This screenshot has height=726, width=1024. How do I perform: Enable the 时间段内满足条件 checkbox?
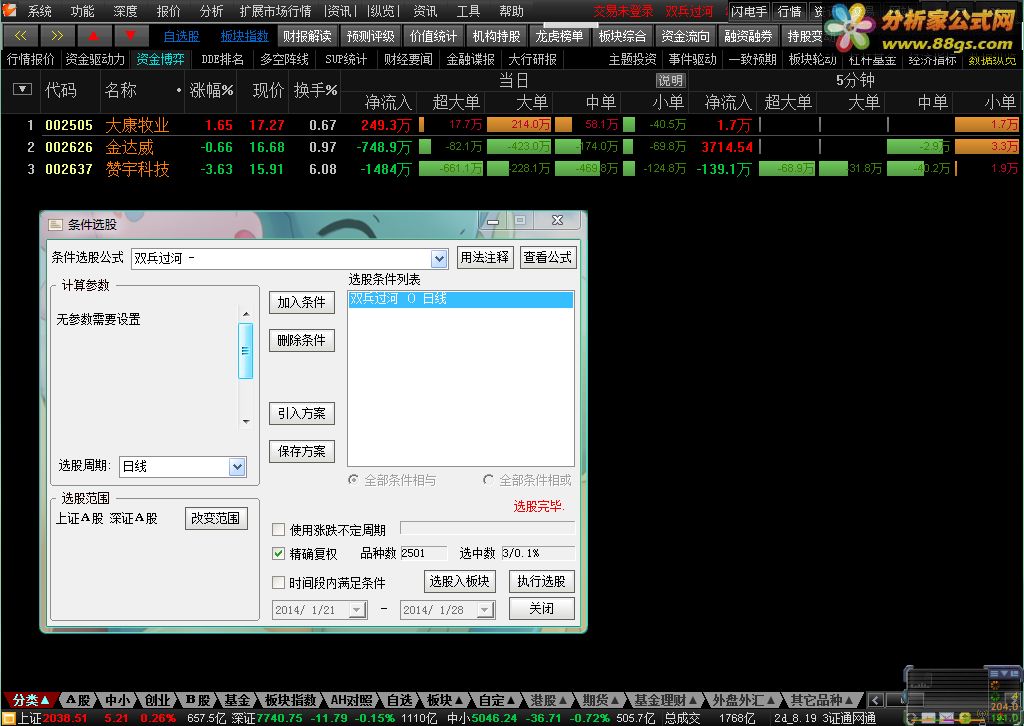point(279,582)
